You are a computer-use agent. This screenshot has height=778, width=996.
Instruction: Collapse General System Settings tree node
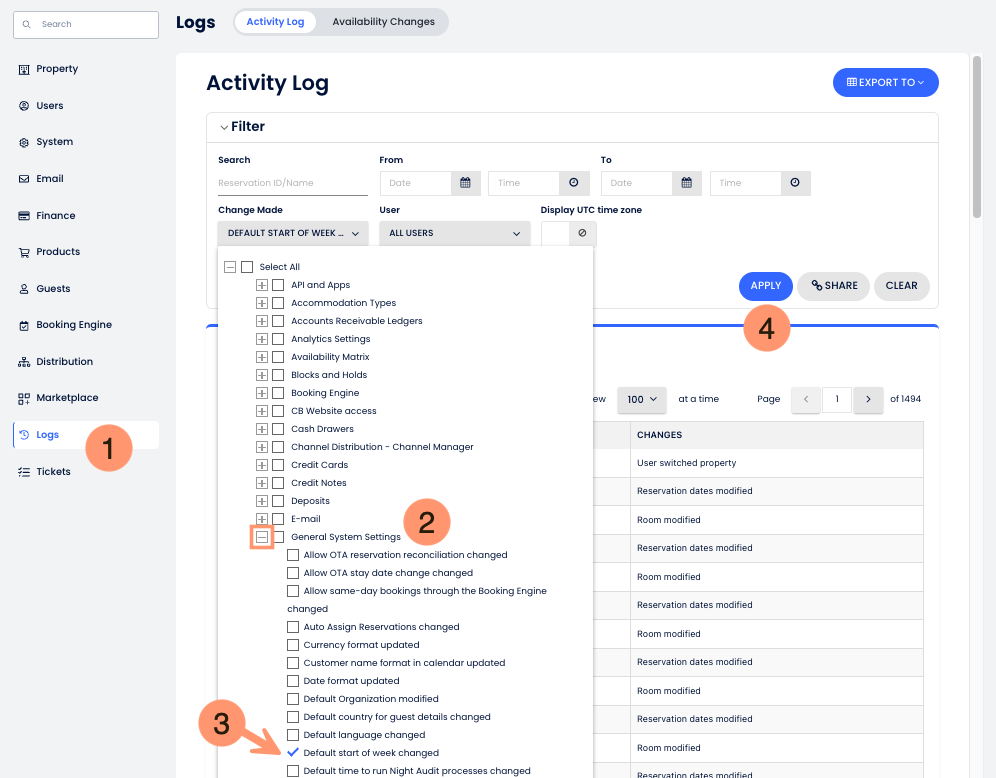pyautogui.click(x=262, y=537)
